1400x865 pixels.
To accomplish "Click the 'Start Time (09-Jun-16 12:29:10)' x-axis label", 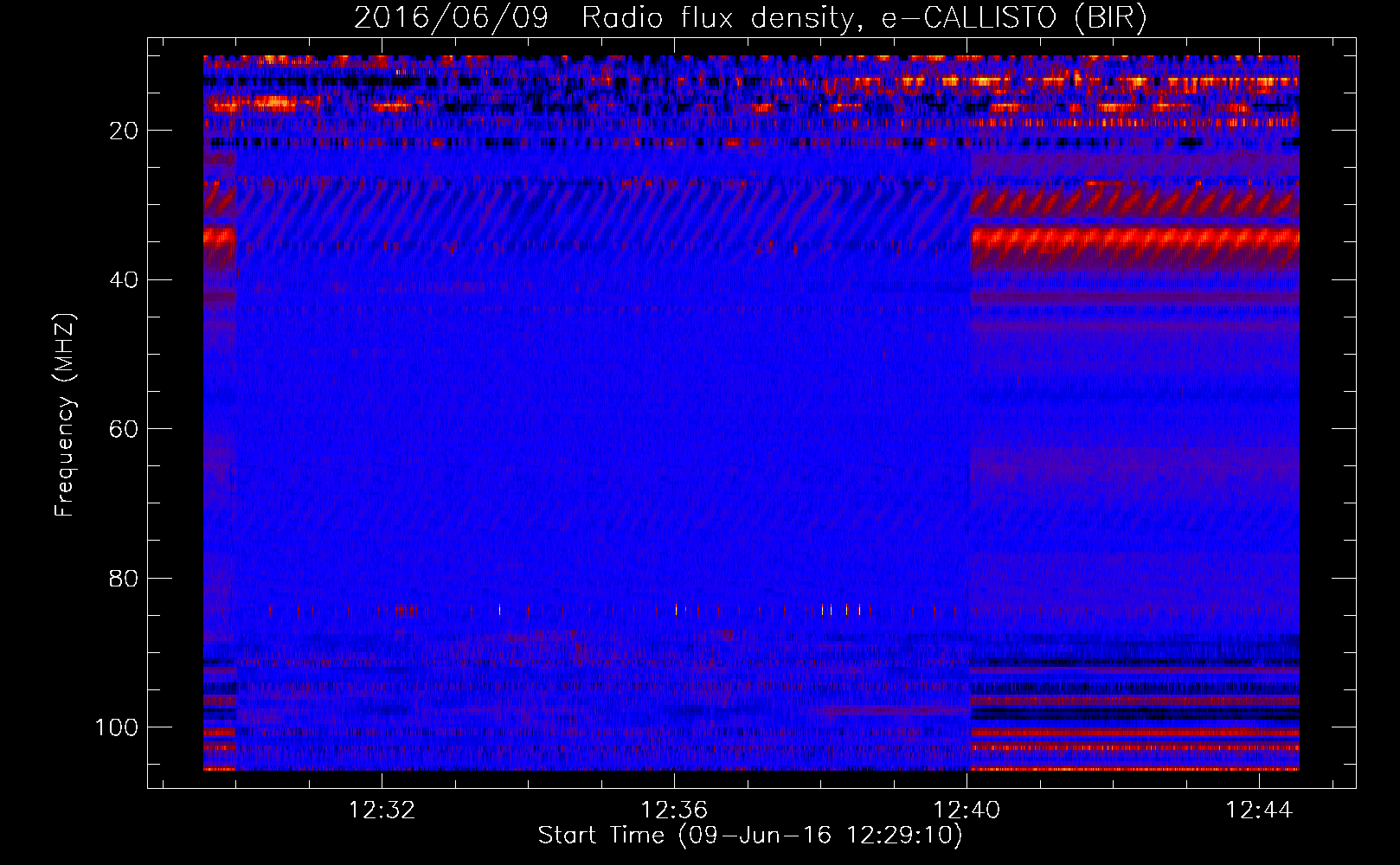I will 750,836.
